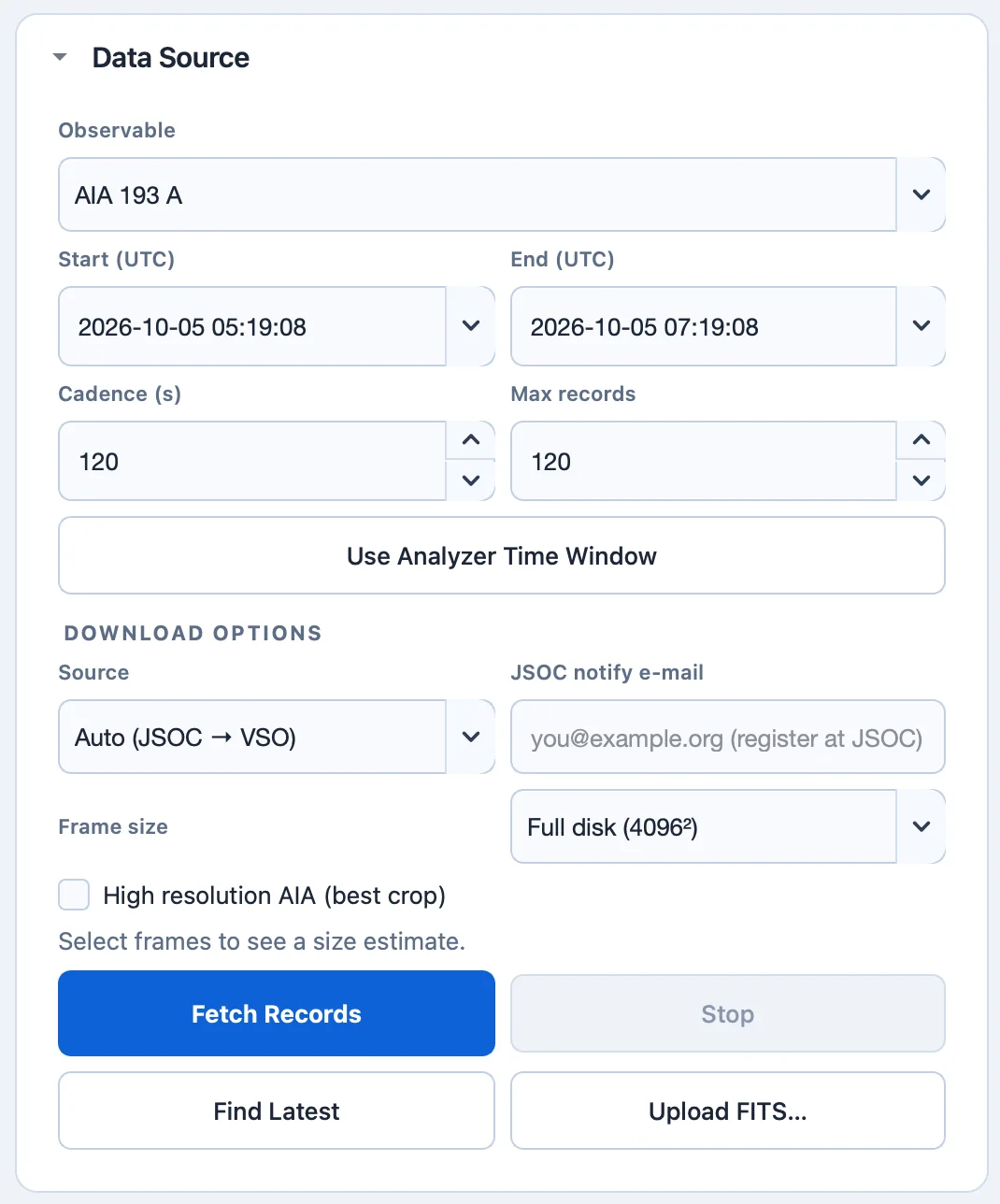Click the Observable label

pos(117,130)
